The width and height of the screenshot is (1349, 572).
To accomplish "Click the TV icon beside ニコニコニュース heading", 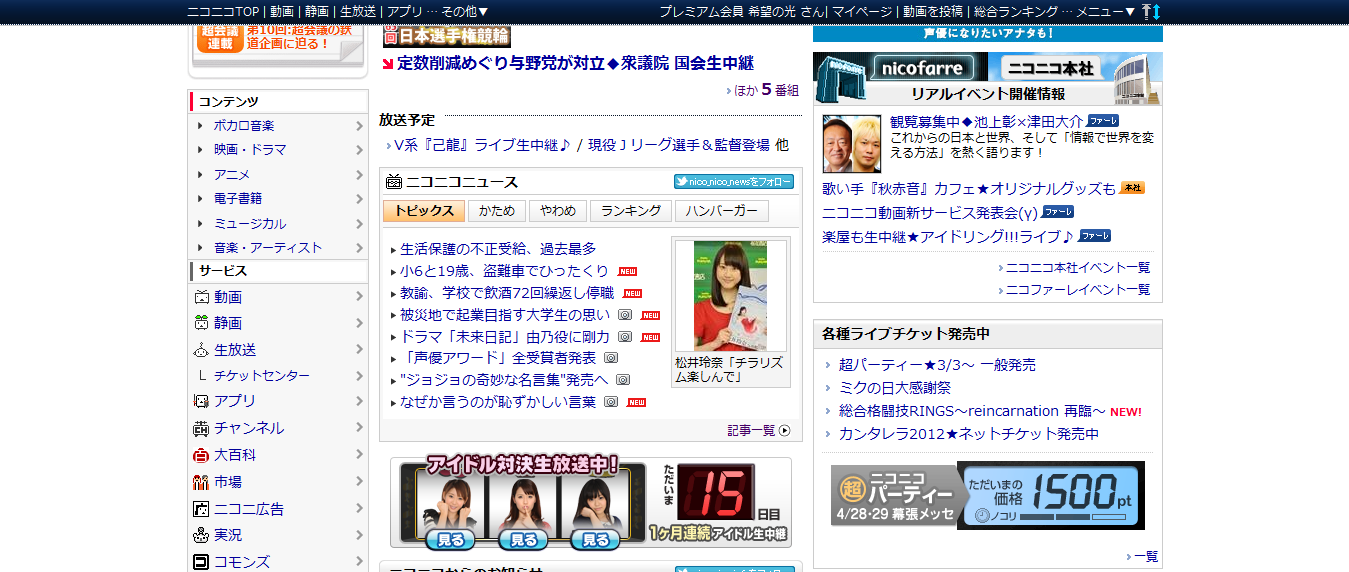I will click(x=394, y=182).
